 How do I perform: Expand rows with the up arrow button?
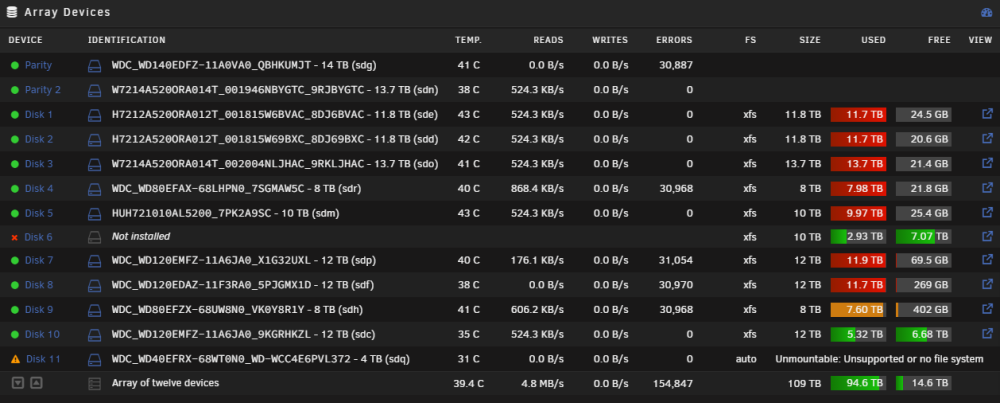pyautogui.click(x=36, y=383)
